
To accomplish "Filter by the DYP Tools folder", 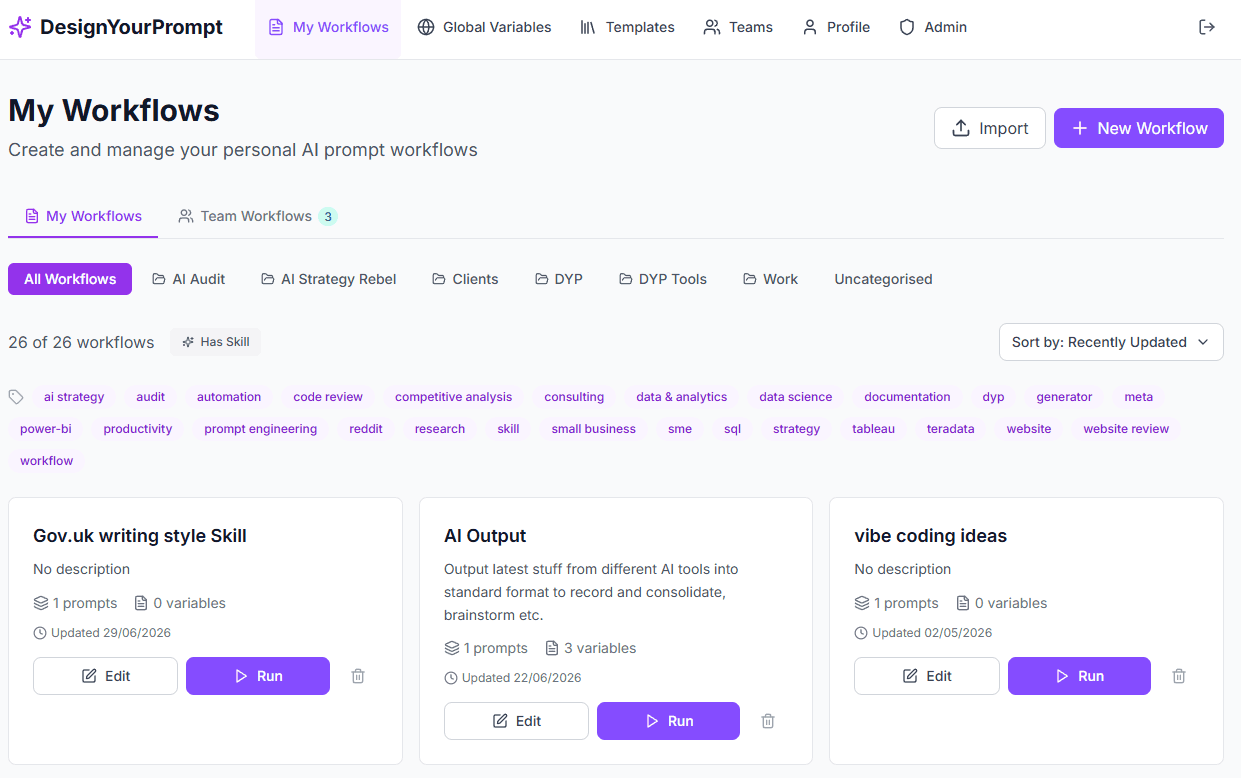I will (x=663, y=279).
